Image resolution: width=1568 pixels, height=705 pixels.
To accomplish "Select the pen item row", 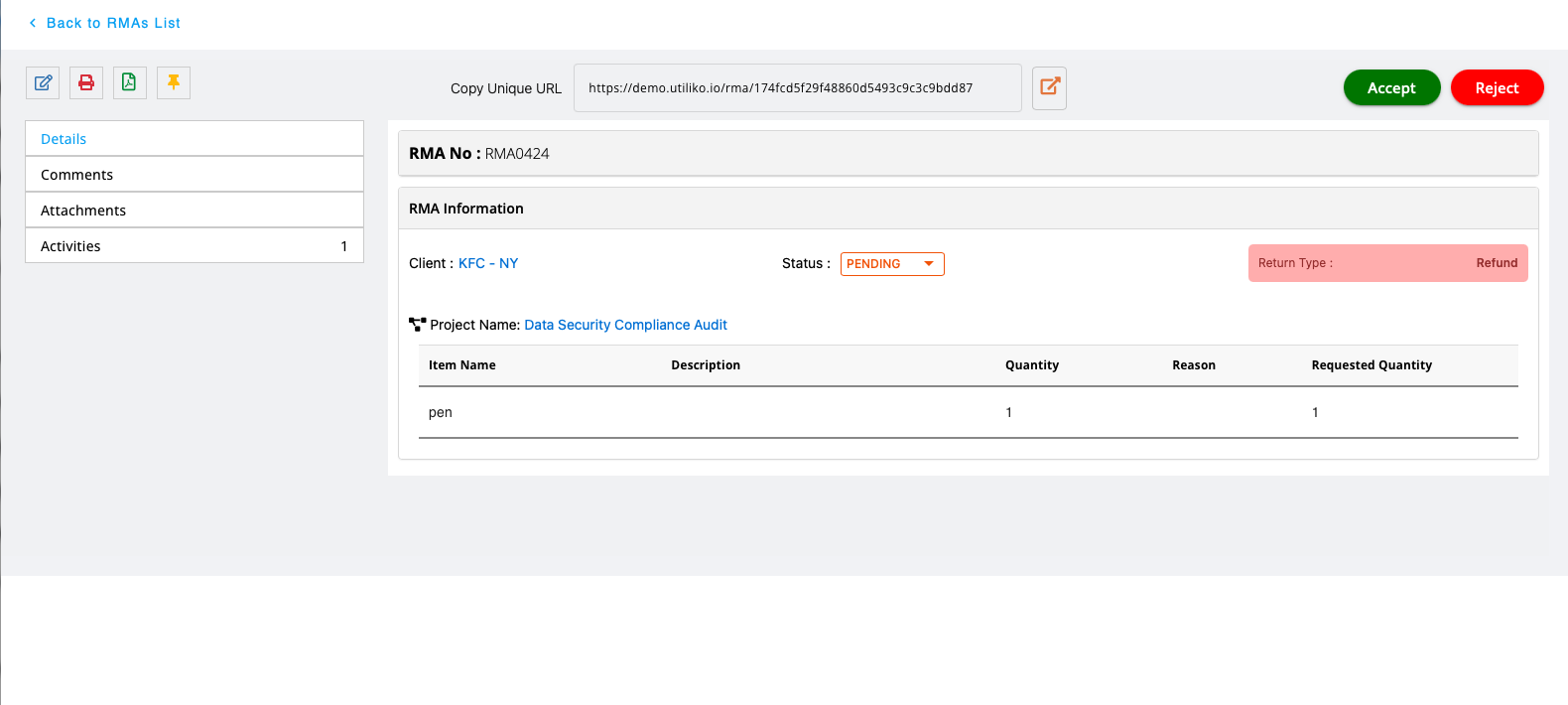I will click(x=968, y=412).
